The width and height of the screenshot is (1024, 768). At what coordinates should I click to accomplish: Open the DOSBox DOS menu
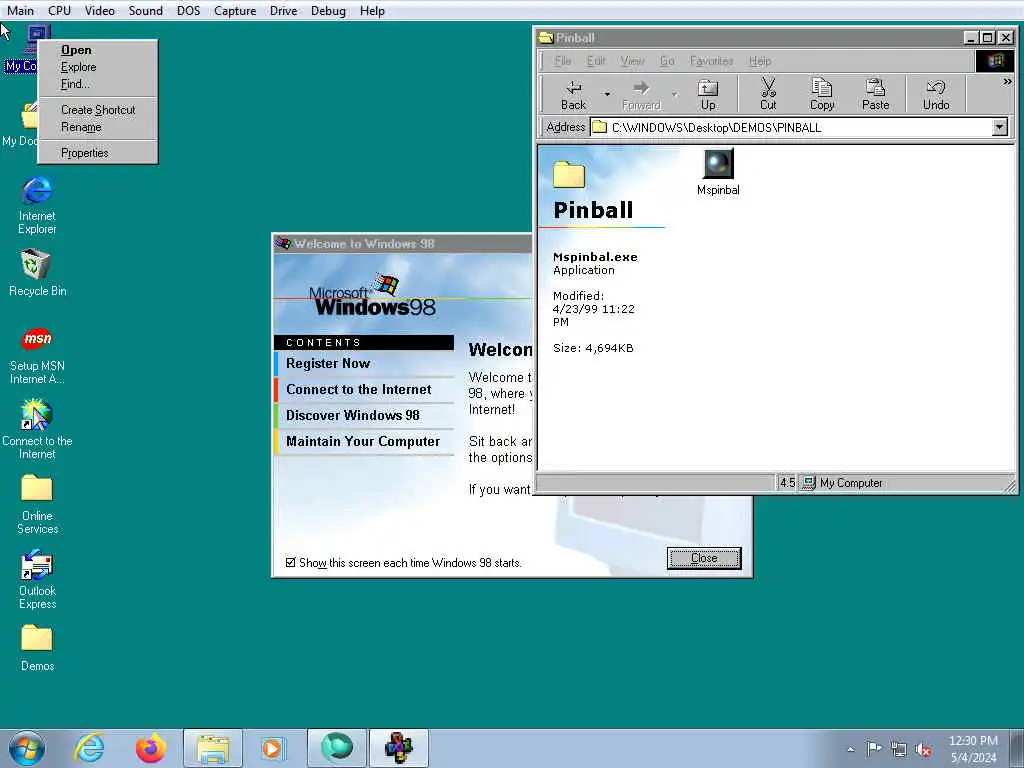189,10
